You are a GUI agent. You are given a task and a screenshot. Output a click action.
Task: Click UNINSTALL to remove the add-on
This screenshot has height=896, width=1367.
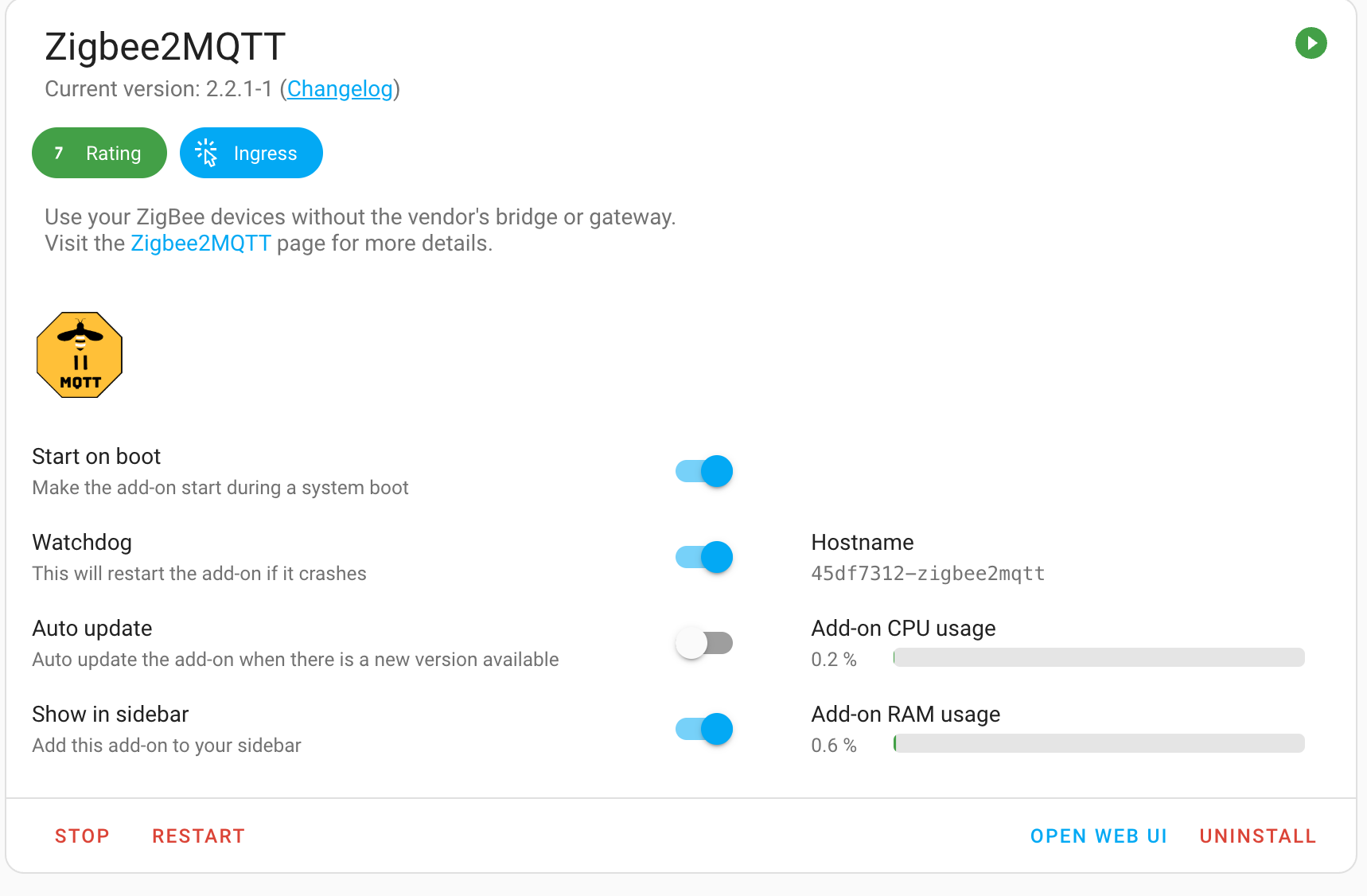1257,836
